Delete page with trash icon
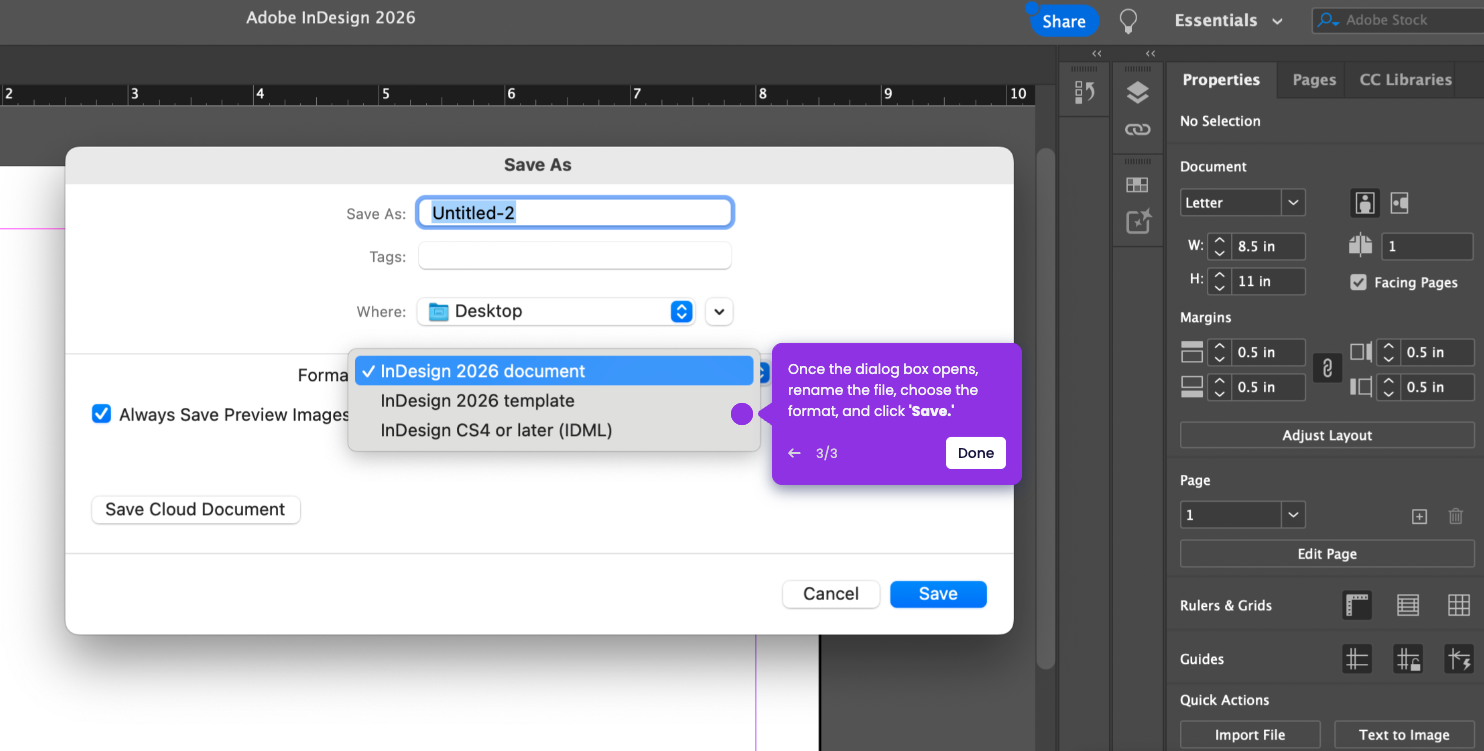 pos(1456,516)
